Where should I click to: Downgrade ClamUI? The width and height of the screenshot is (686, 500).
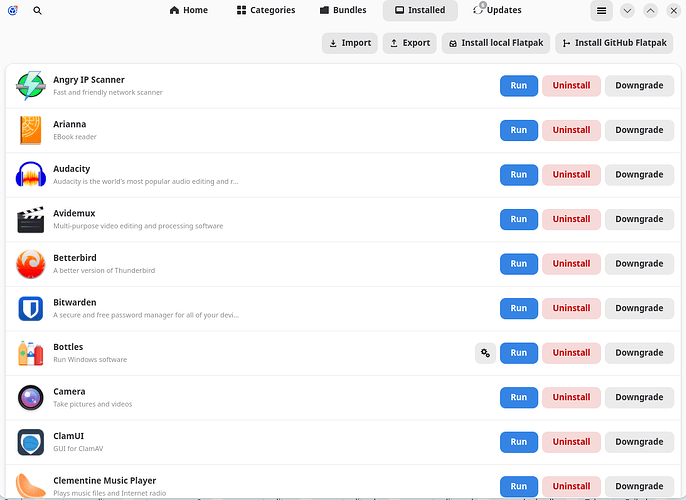(639, 442)
